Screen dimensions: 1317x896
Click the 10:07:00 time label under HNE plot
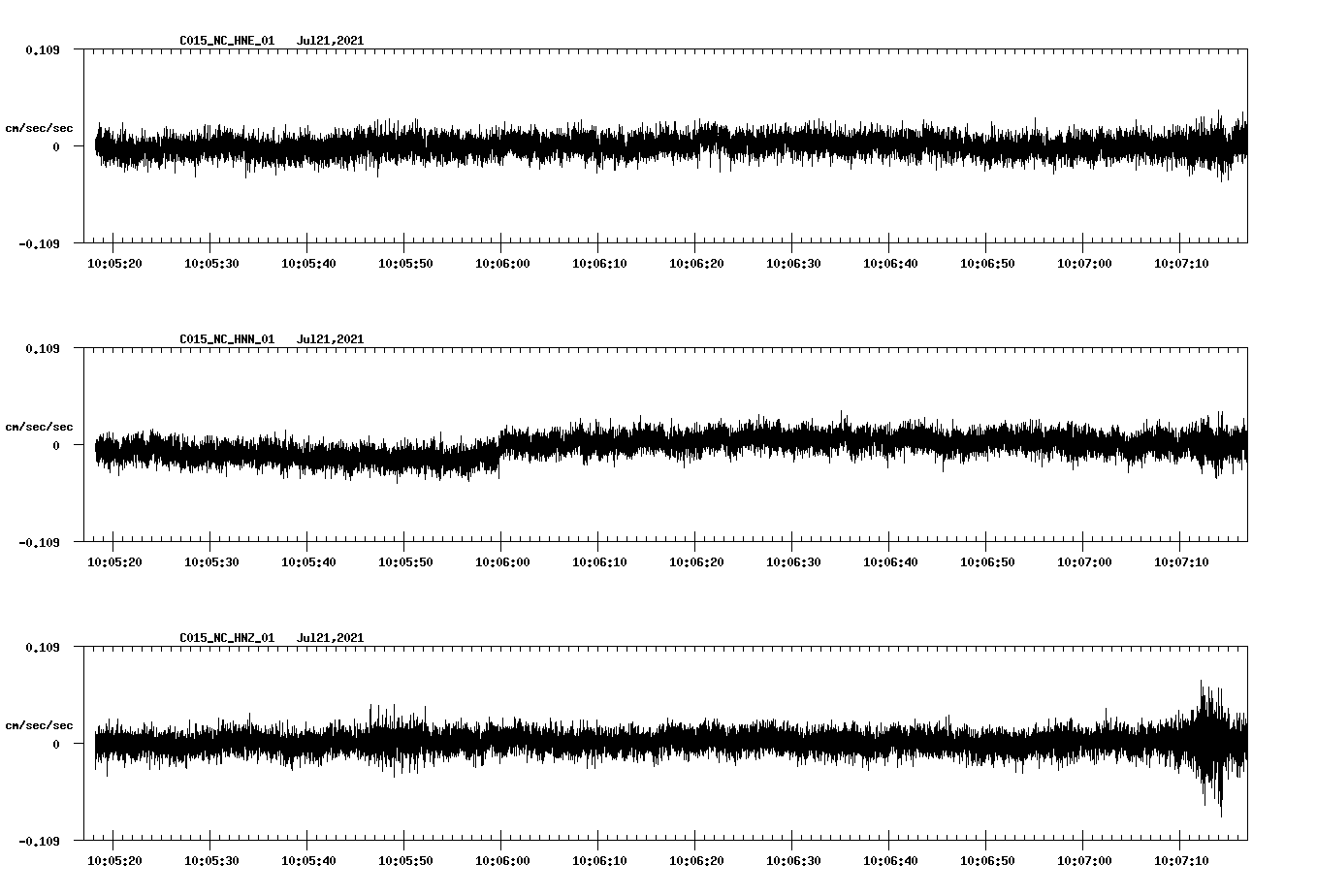(x=1084, y=264)
